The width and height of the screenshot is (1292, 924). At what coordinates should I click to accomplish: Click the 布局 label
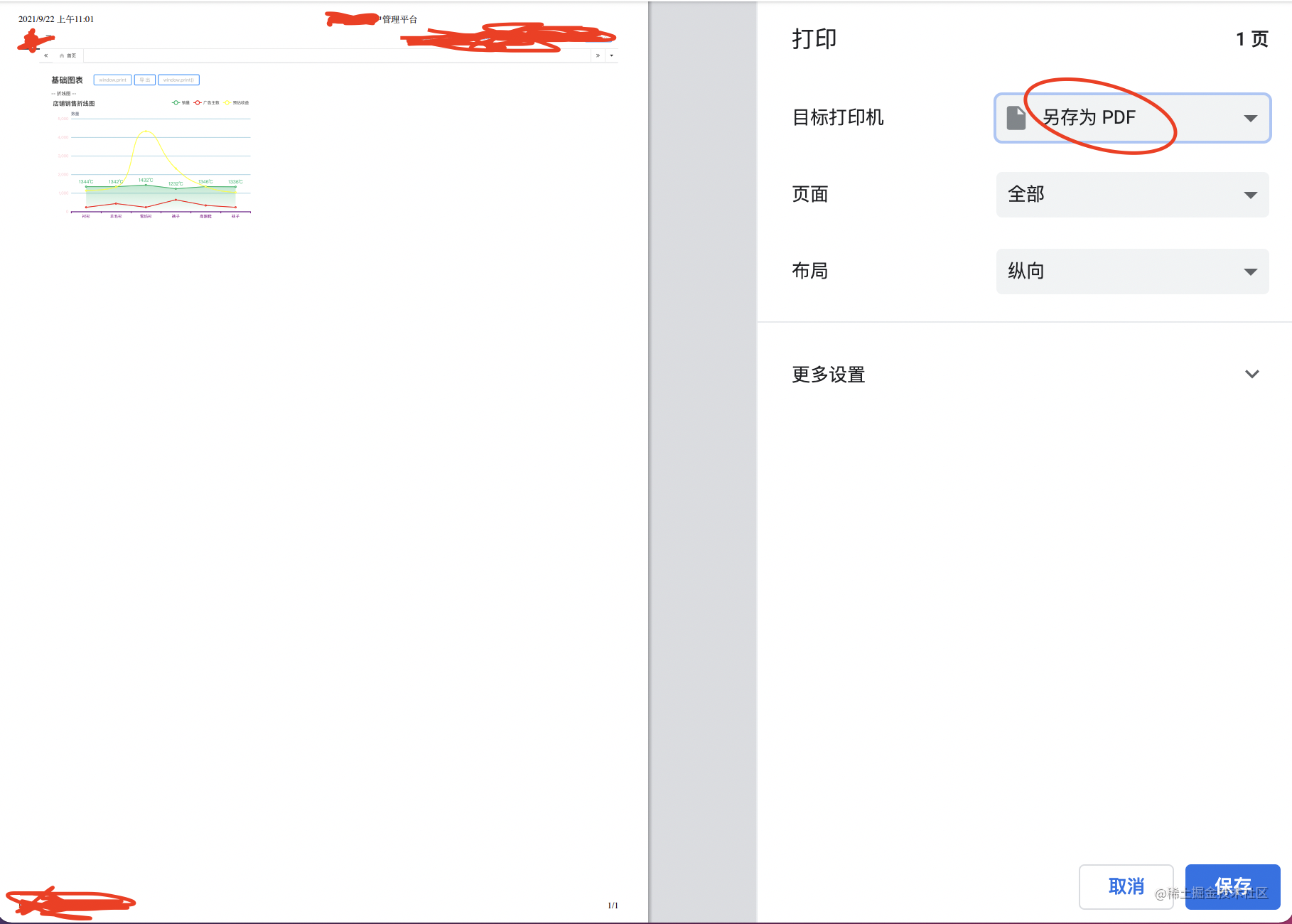tap(810, 271)
